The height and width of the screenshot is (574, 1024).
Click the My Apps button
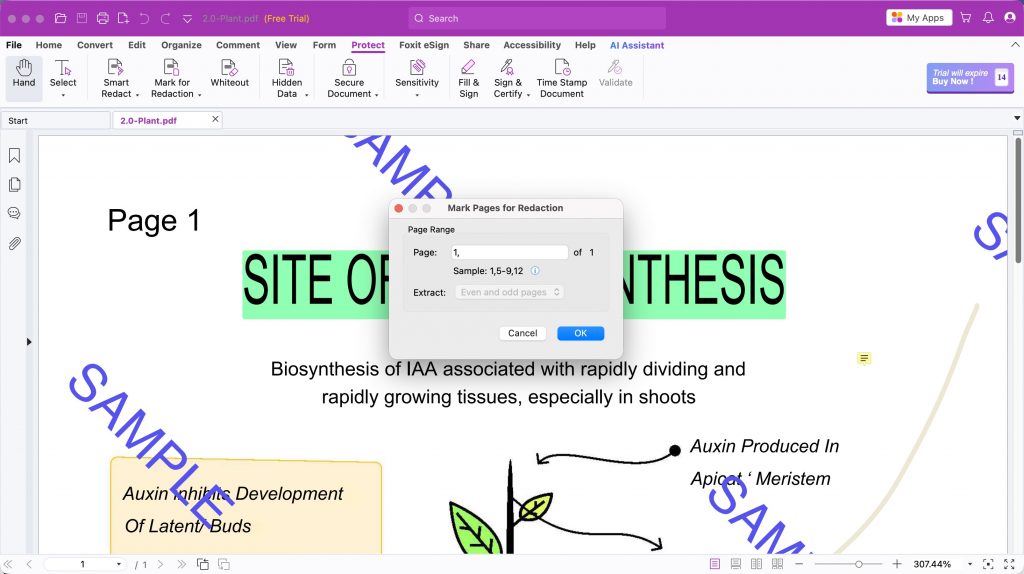[919, 18]
